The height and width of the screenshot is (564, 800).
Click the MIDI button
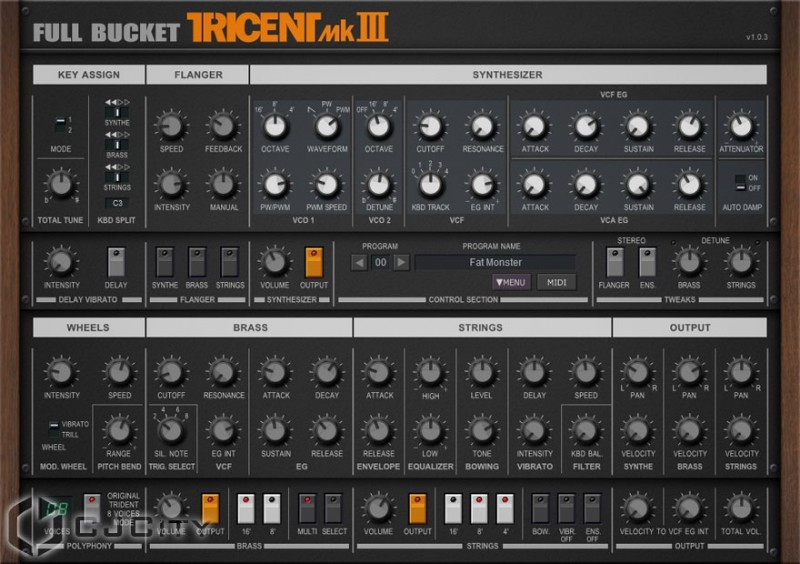(557, 282)
